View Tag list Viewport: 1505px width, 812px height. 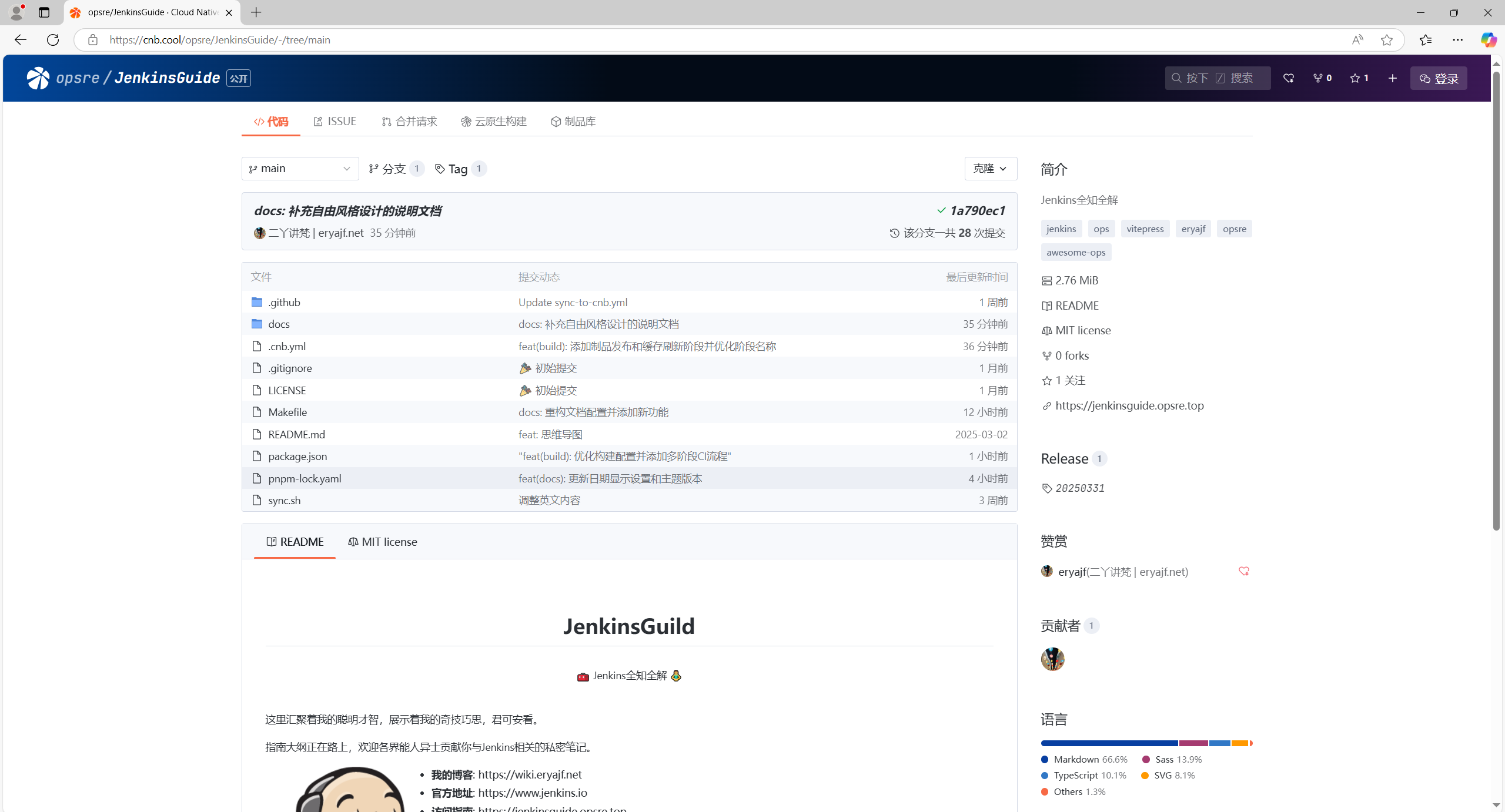460,169
